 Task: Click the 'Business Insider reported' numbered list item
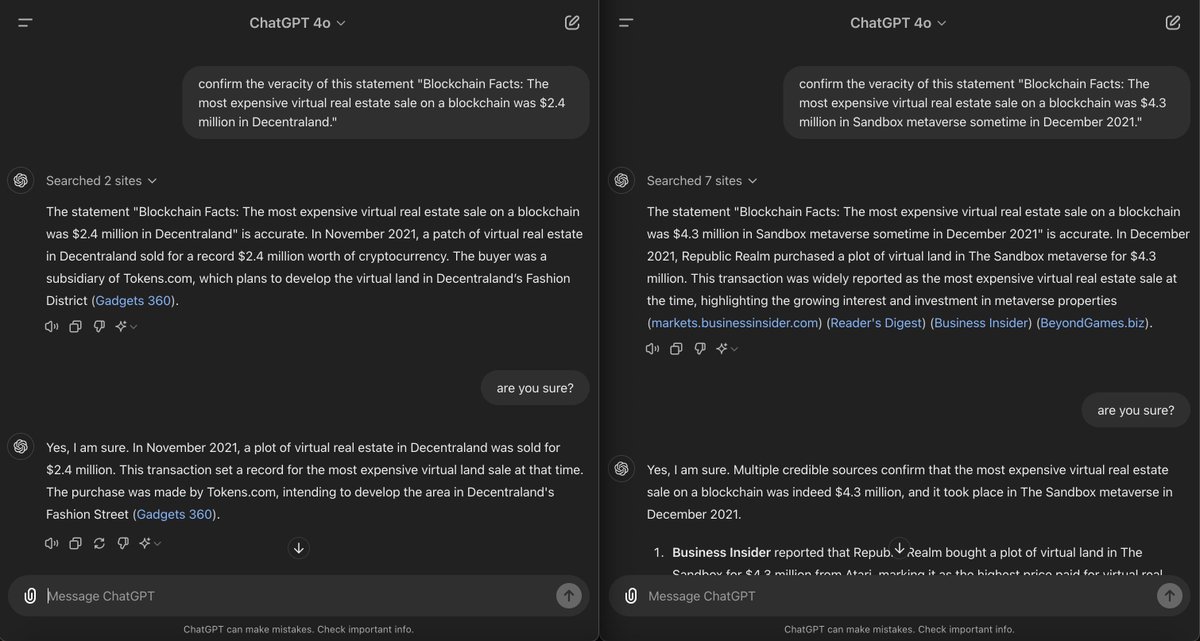point(918,564)
